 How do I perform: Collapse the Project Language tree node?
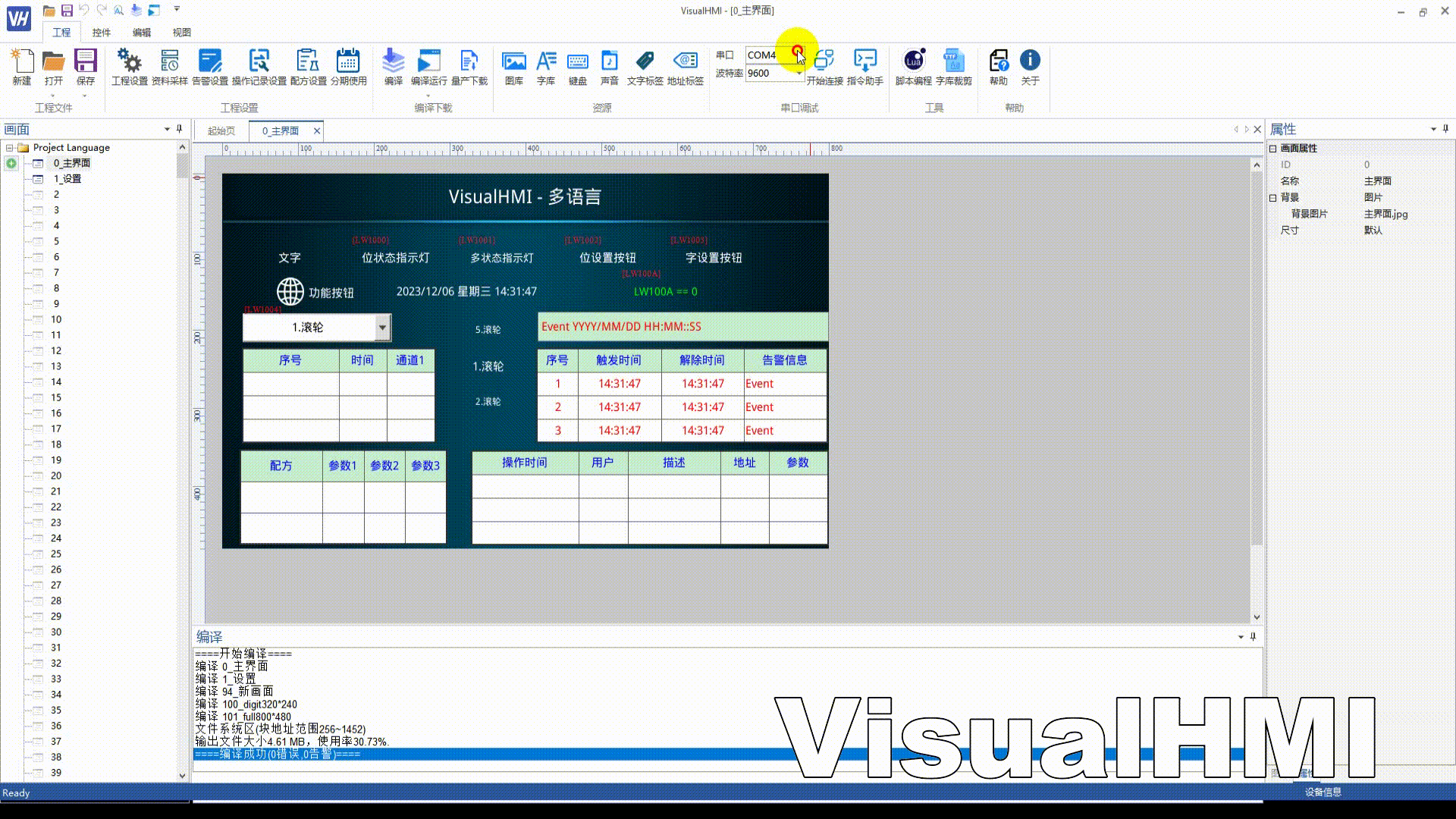(x=9, y=148)
